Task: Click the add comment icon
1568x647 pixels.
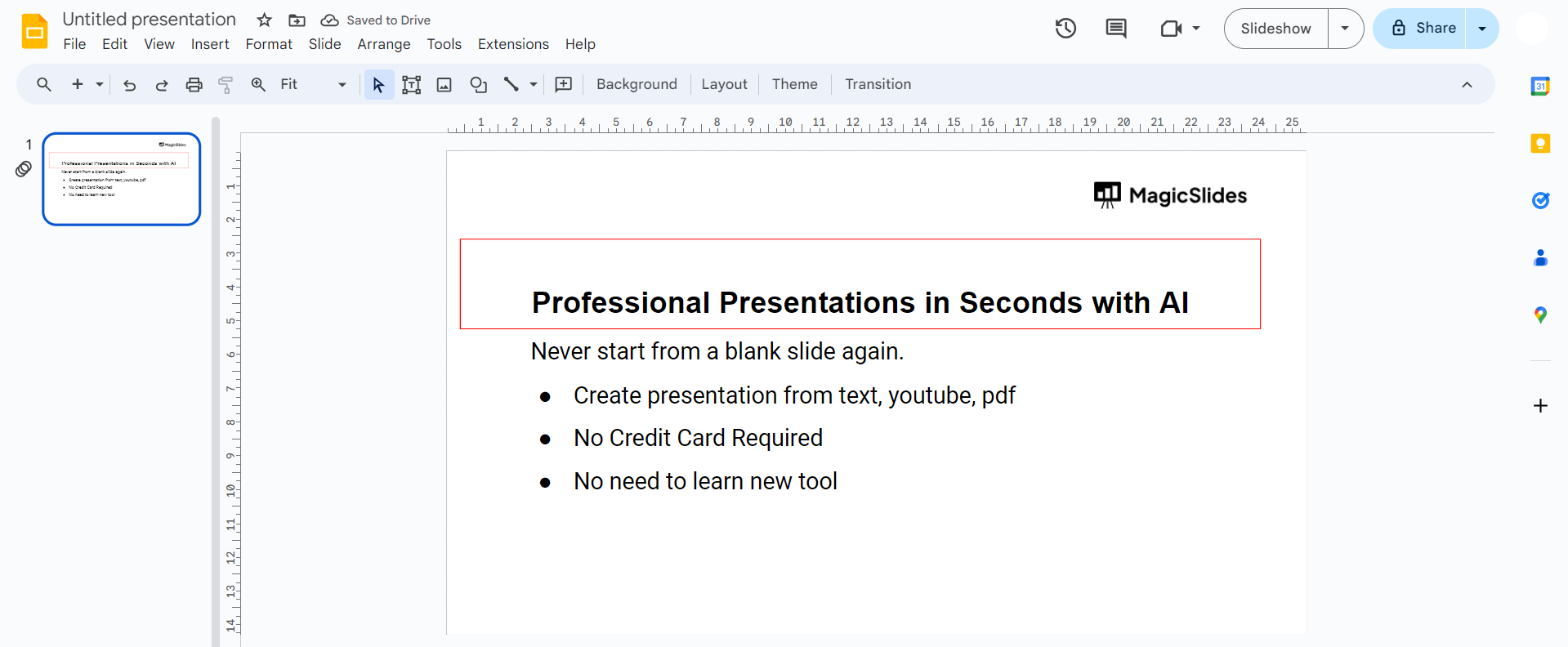Action: [564, 85]
